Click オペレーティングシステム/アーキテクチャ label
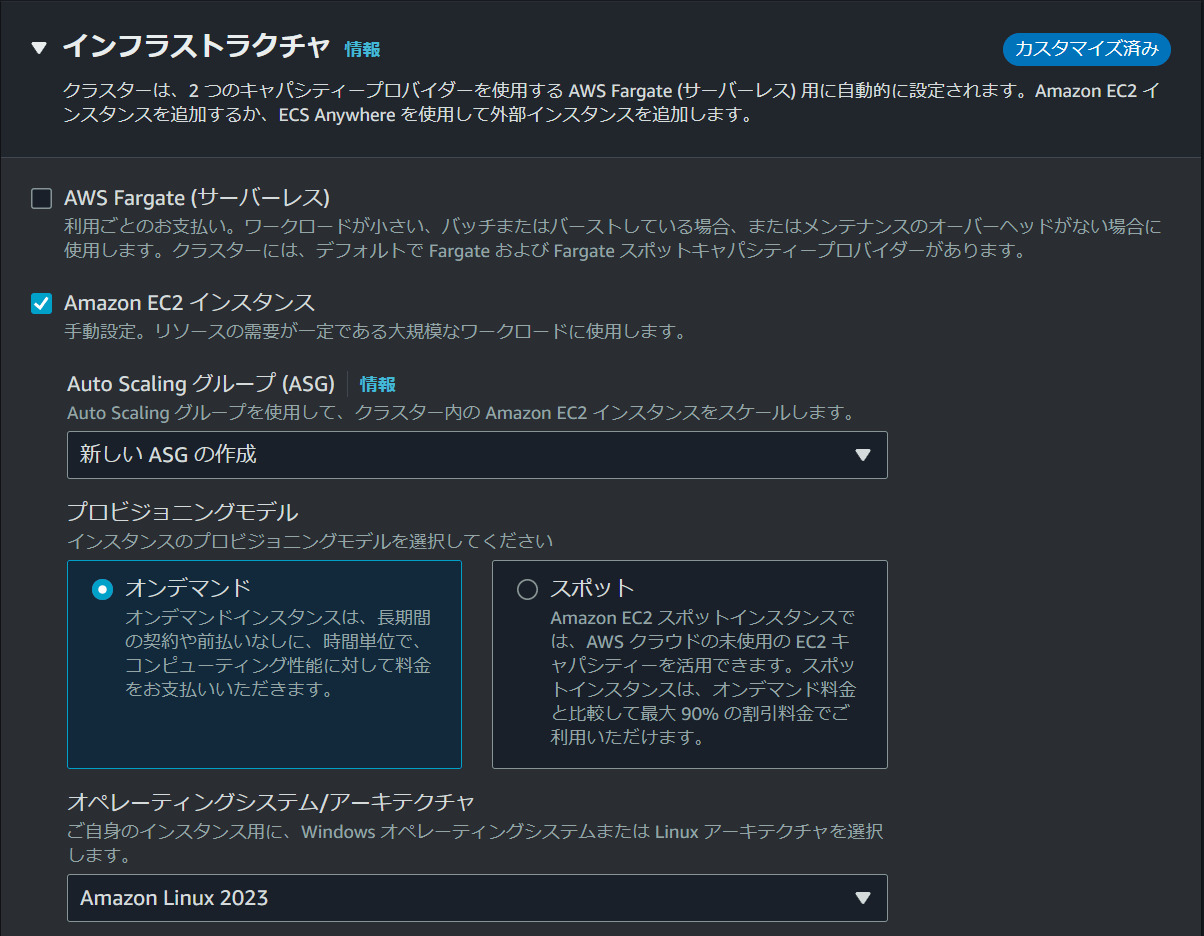 click(x=271, y=802)
